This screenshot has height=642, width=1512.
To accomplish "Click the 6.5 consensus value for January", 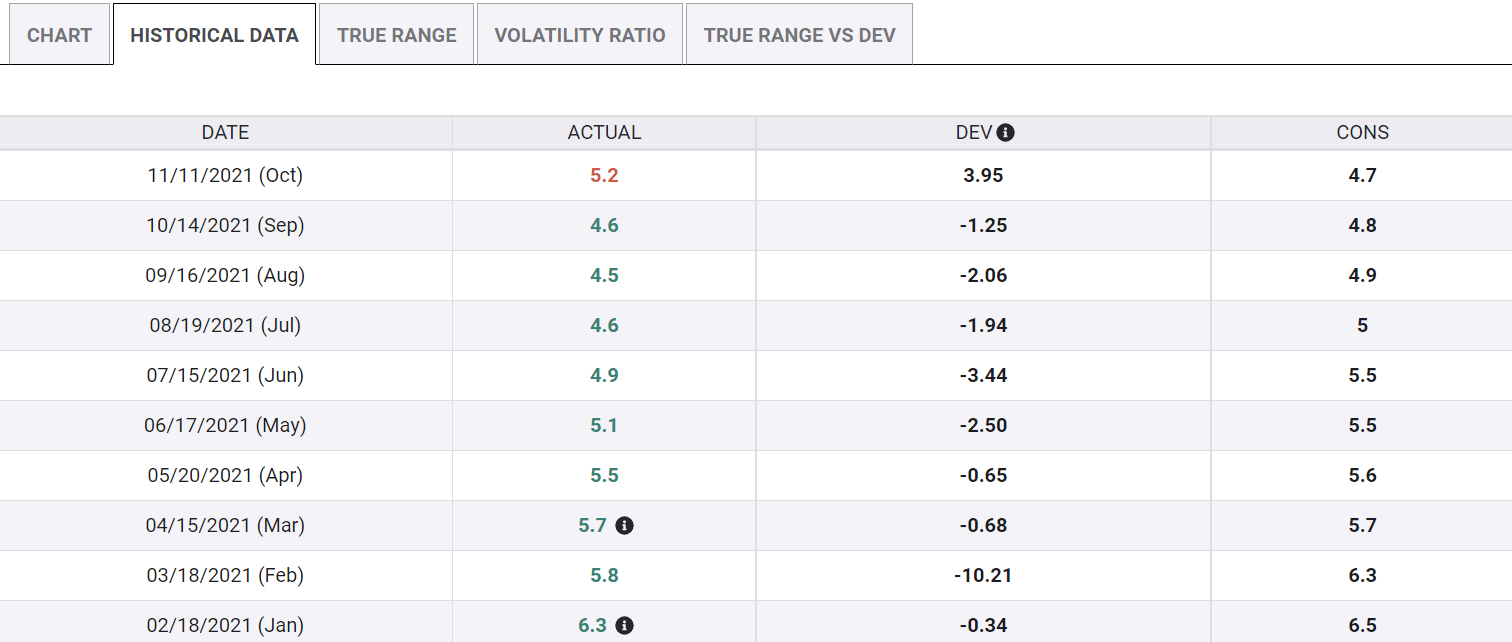I will (x=1362, y=625).
